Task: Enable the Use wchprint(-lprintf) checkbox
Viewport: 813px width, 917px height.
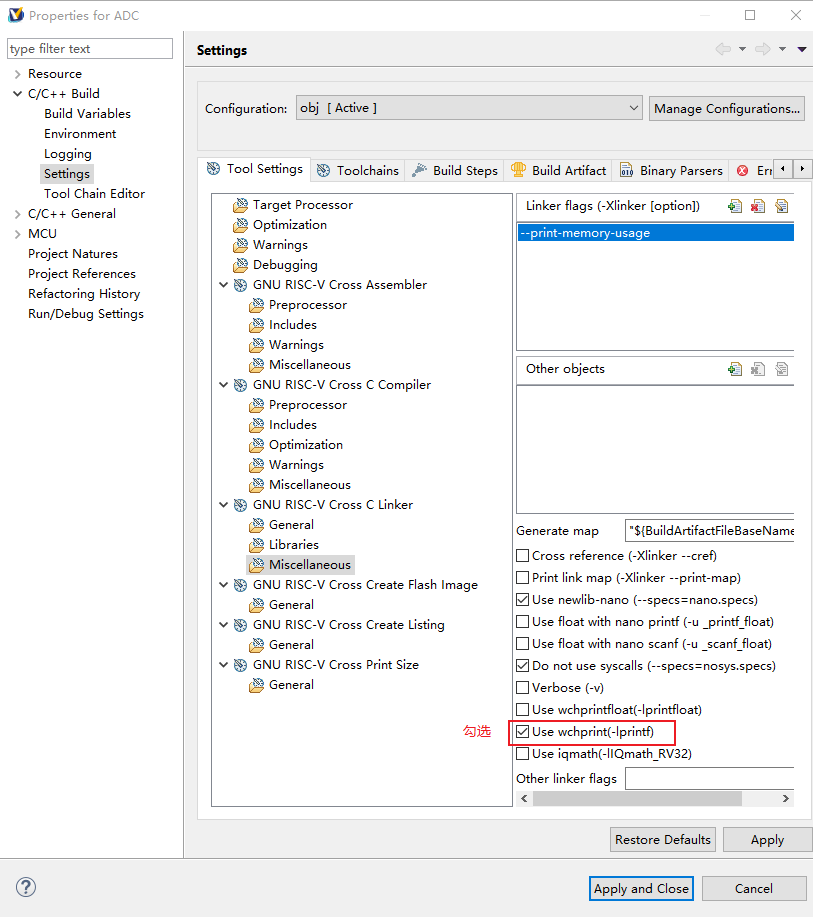Action: [x=523, y=732]
